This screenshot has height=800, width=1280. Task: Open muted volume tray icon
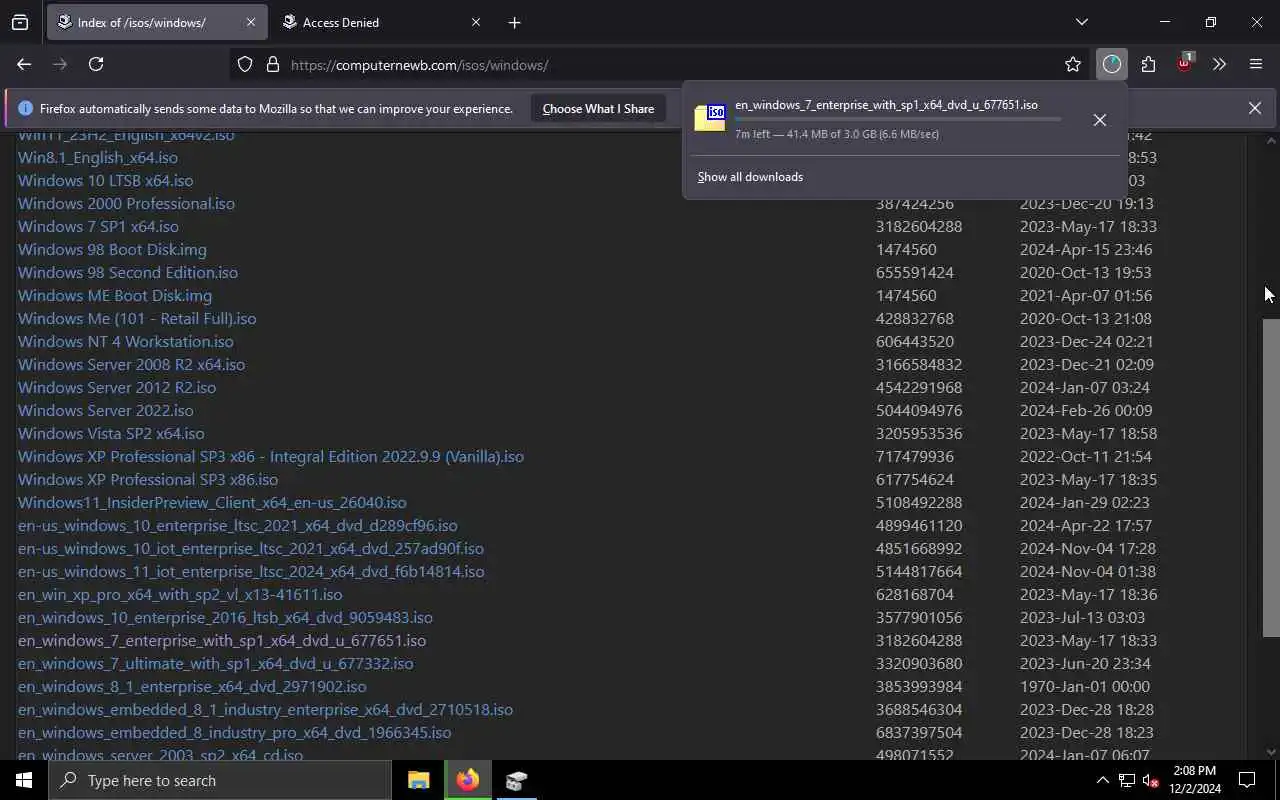point(1150,780)
